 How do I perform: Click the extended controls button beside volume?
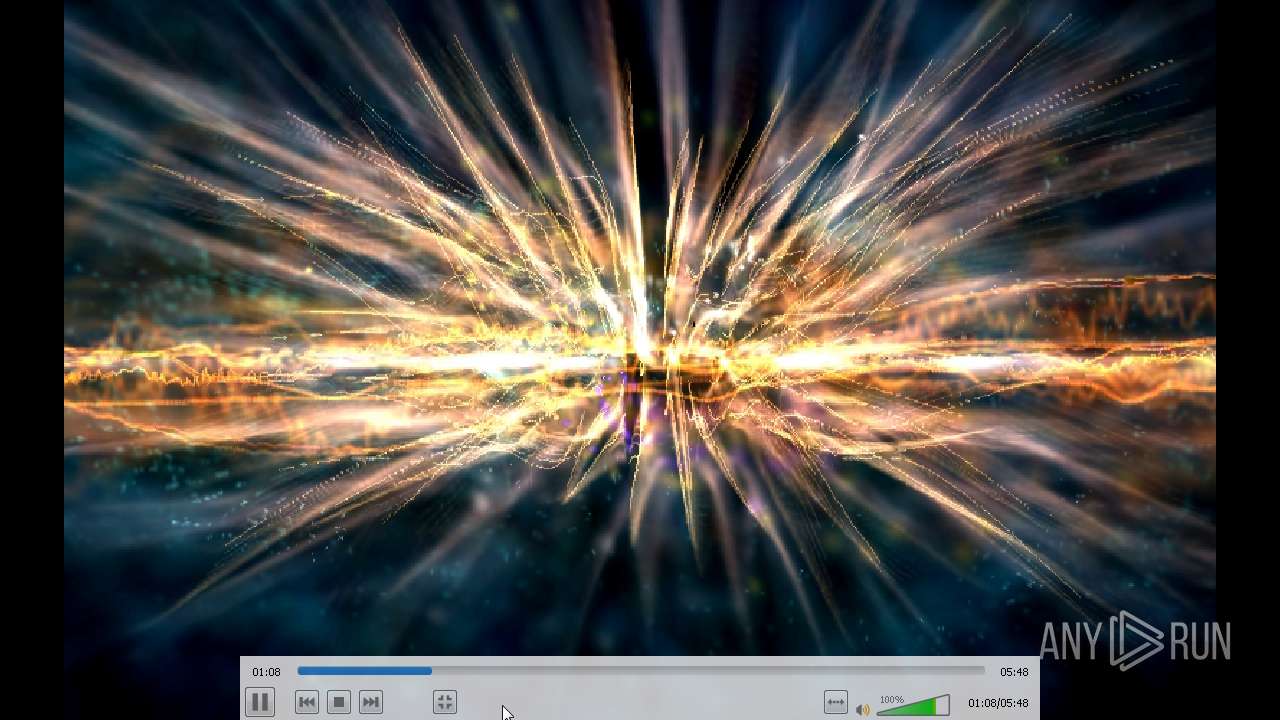[x=836, y=702]
